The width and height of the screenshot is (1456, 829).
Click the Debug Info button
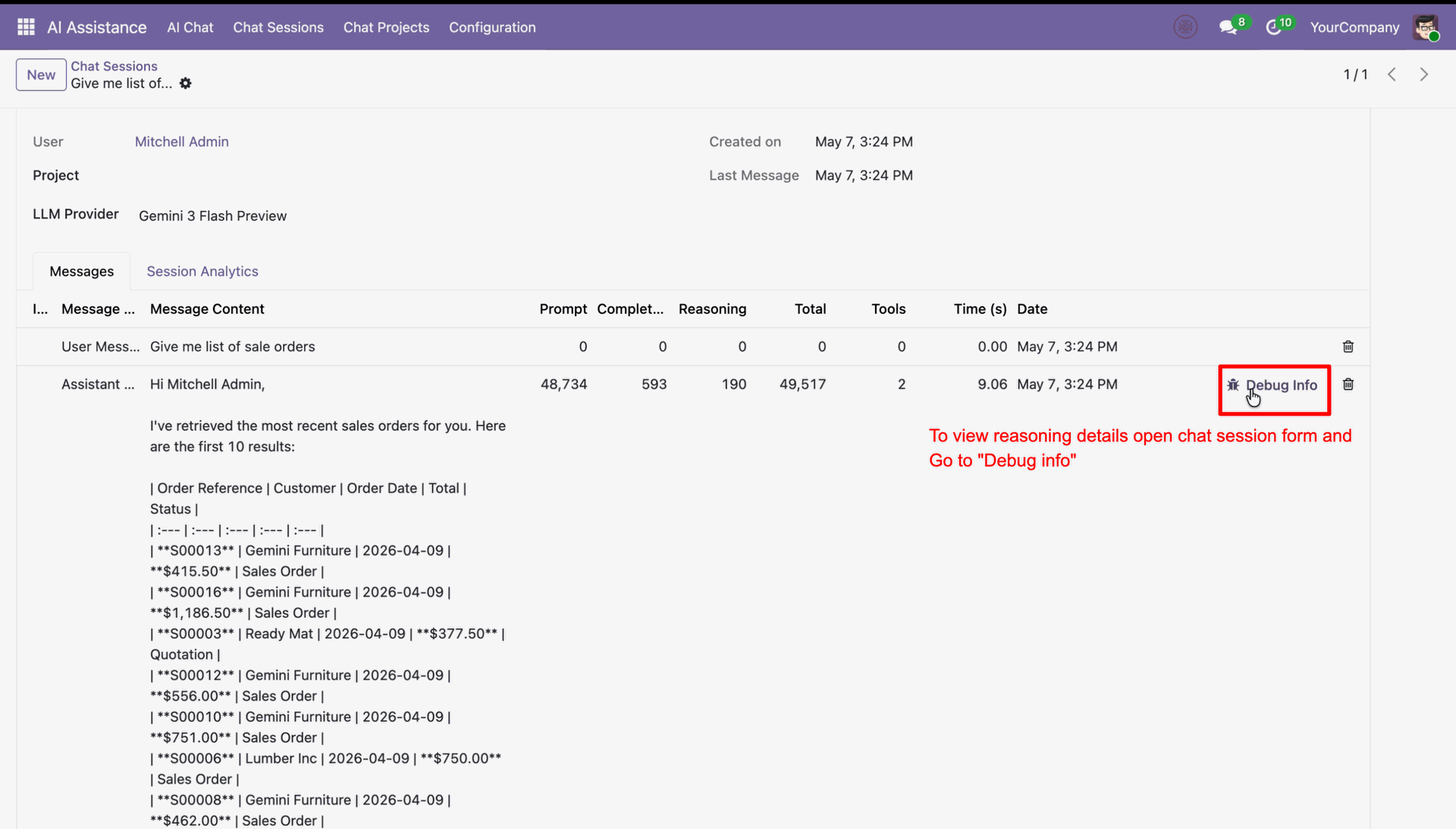(x=1274, y=385)
